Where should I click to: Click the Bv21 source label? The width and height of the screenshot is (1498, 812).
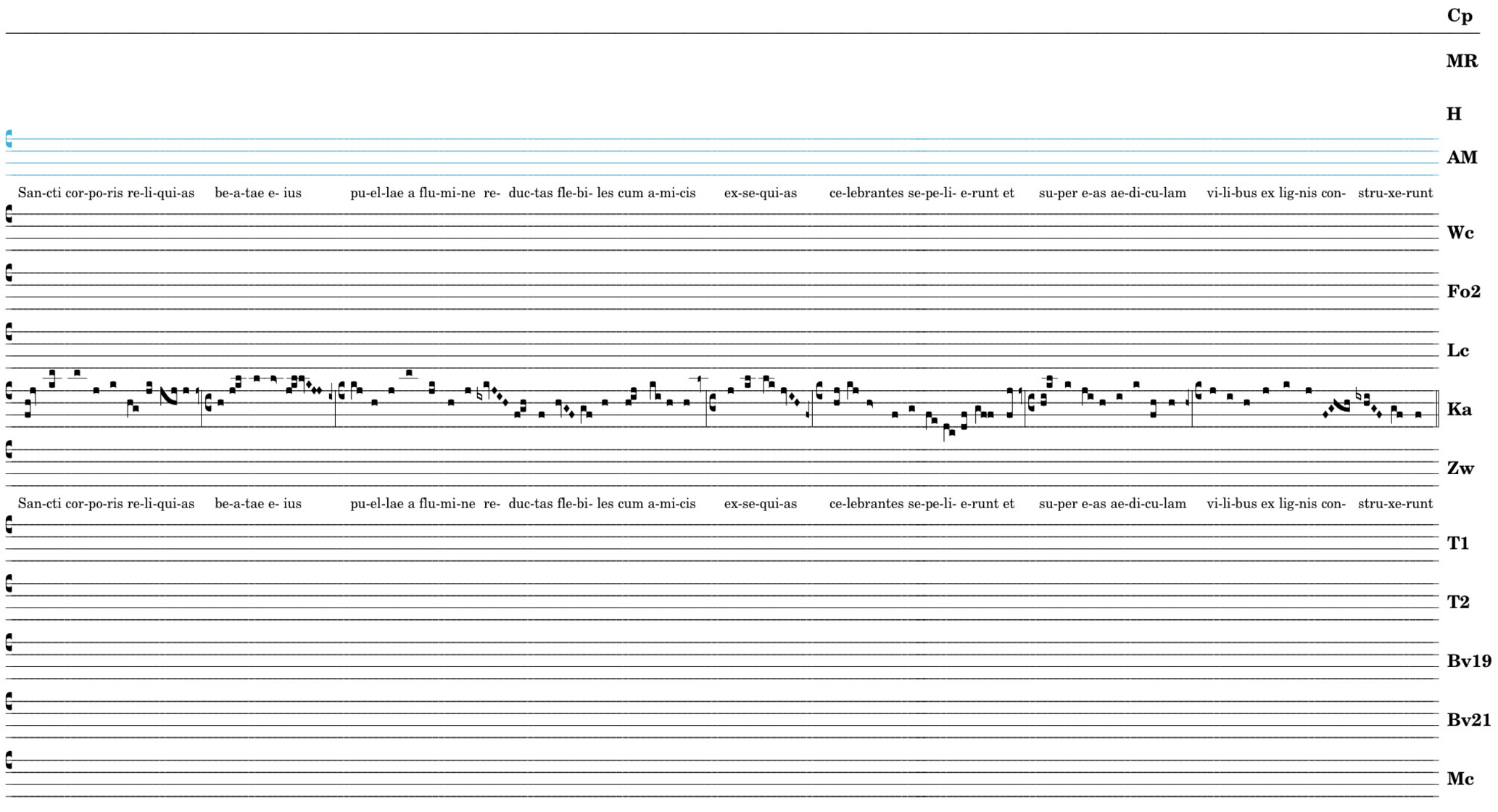coord(1468,720)
